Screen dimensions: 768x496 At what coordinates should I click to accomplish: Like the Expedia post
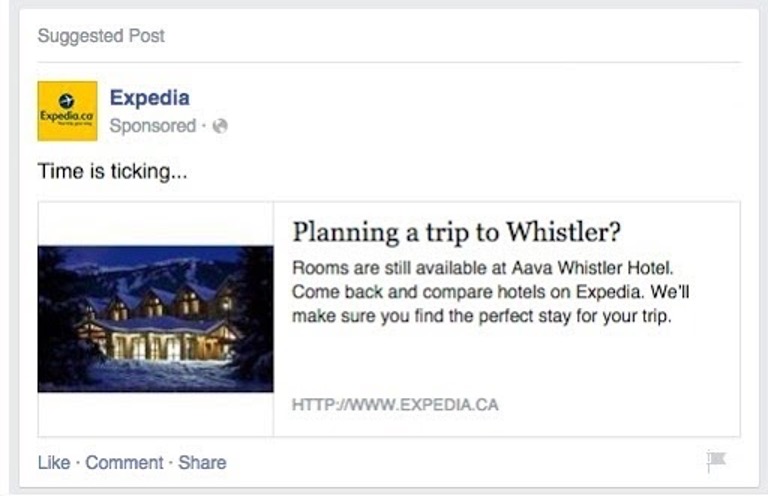point(54,462)
